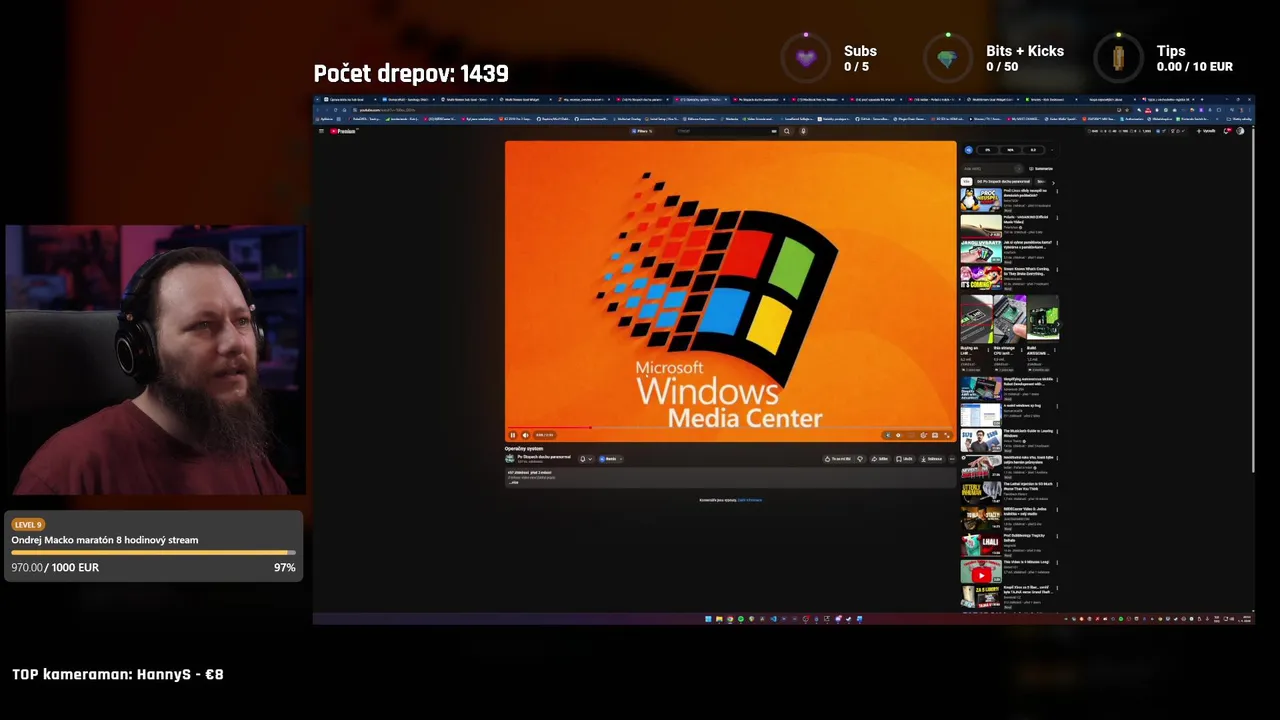Switch to the first browser tab
Viewport: 1280px width, 720px height.
[x=350, y=99]
